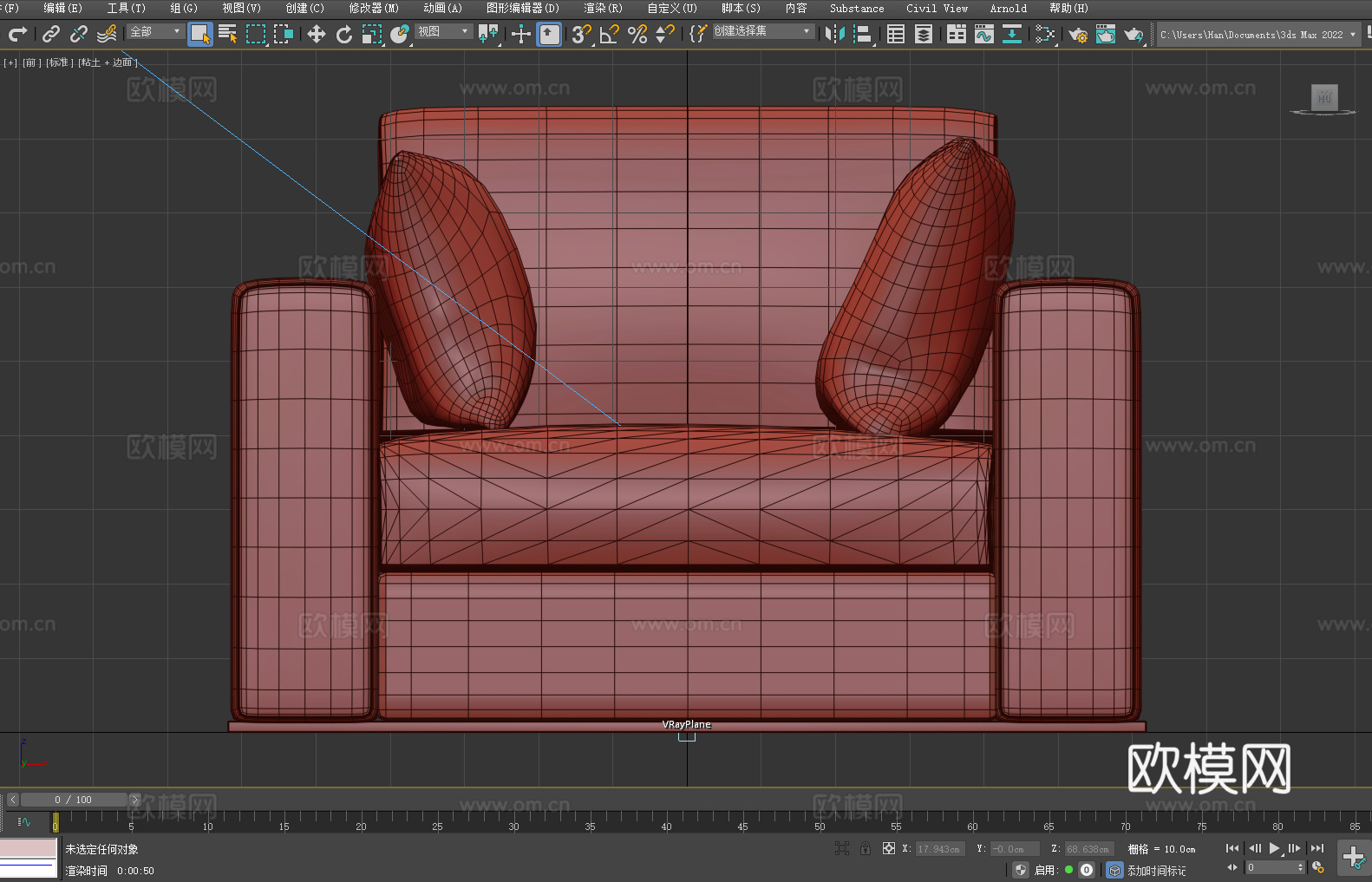Open the 创建选择集 named selection dropdown
The height and width of the screenshot is (882, 1372).
point(763,30)
